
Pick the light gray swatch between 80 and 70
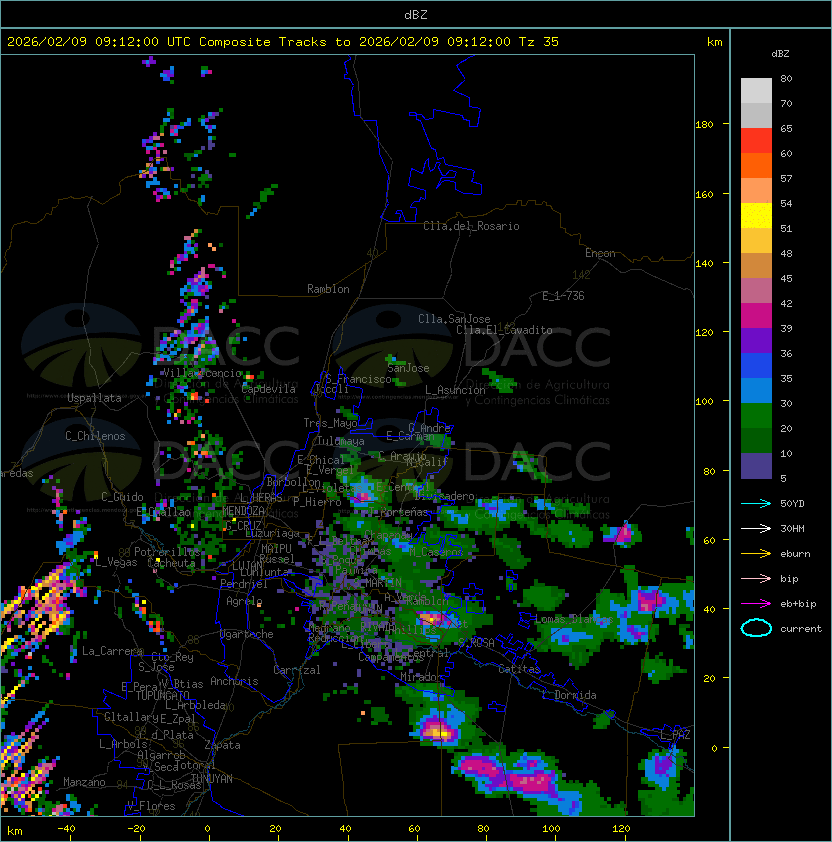pyautogui.click(x=756, y=90)
